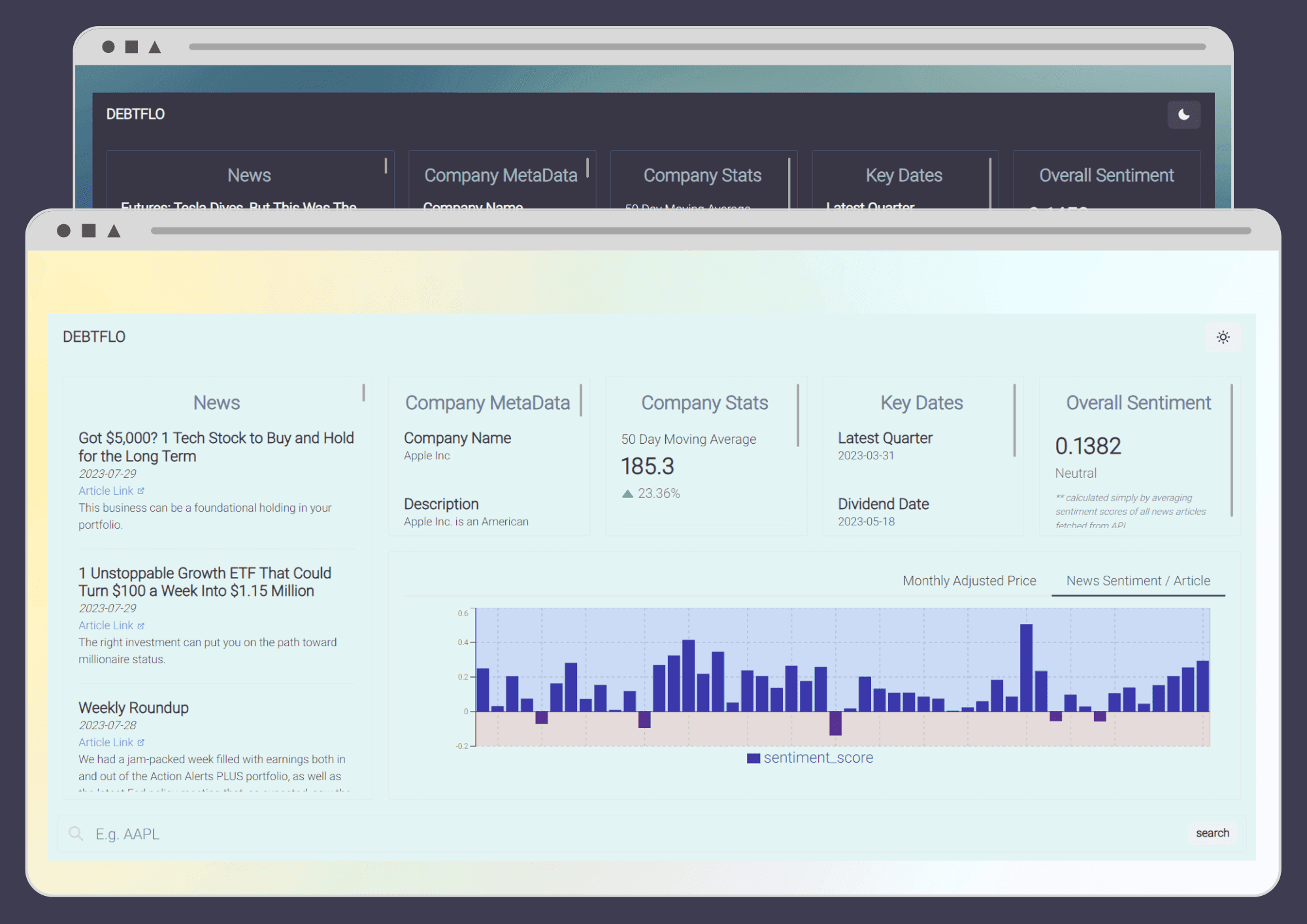Click the 'Company MetaData' heading in front window
The image size is (1307, 924).
488,403
